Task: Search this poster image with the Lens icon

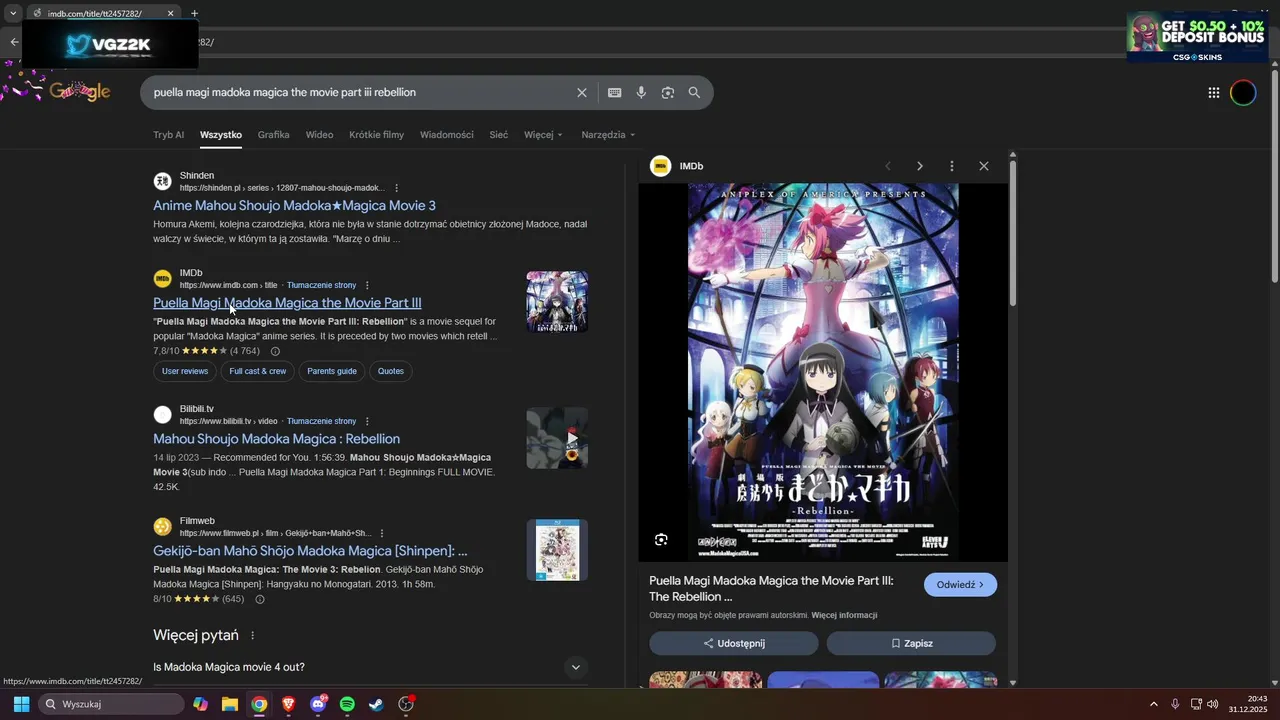Action: coord(661,540)
